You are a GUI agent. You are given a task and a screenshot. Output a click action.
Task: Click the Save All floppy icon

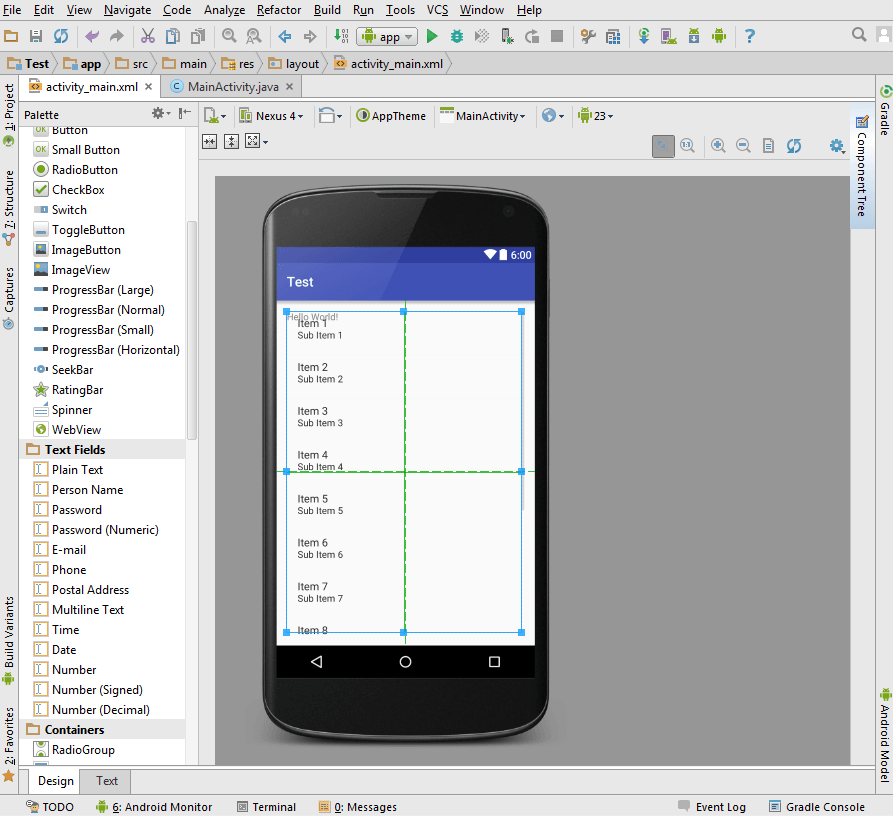coord(36,36)
